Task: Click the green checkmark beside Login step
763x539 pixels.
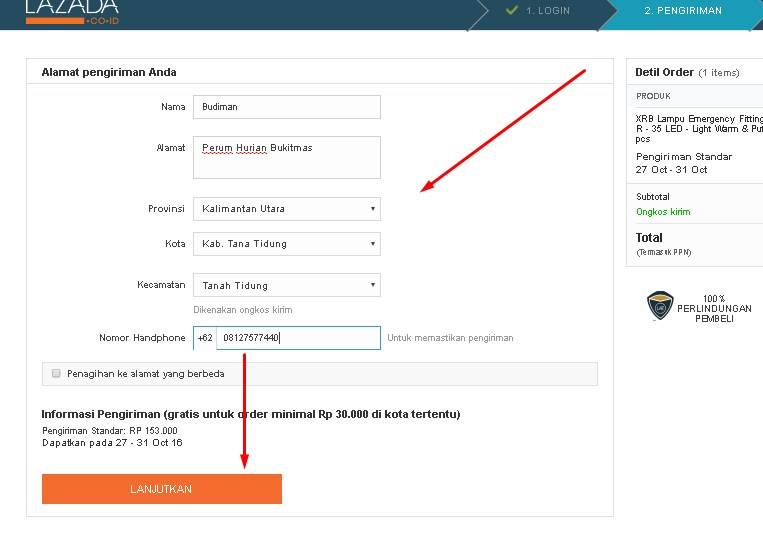Action: pyautogui.click(x=511, y=10)
